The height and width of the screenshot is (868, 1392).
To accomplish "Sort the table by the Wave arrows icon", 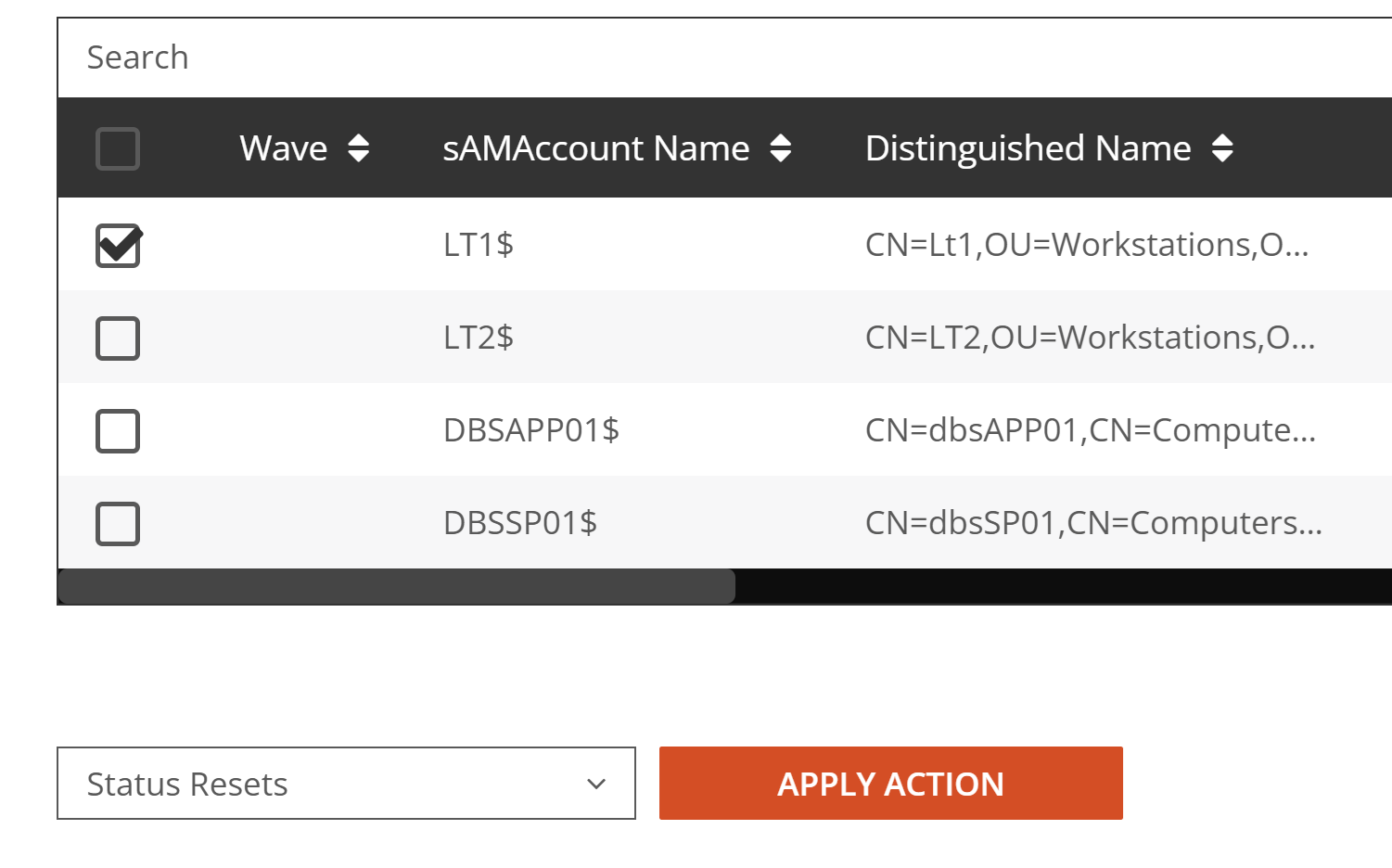I will tap(358, 148).
